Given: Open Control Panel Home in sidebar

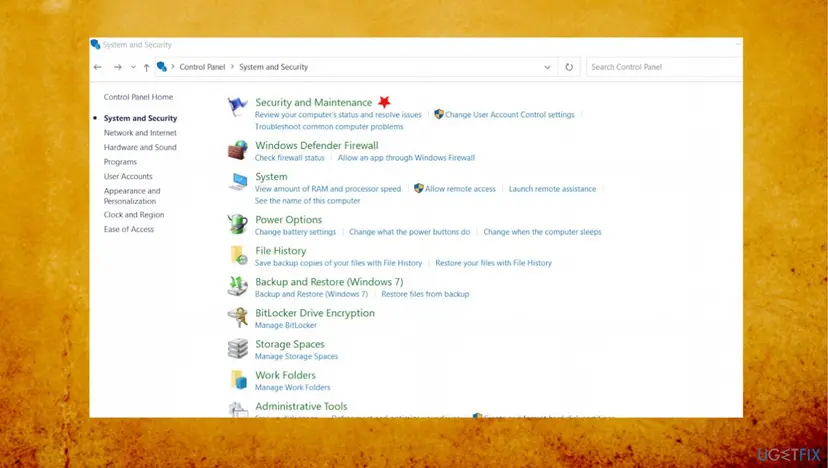Looking at the screenshot, I should (x=138, y=97).
